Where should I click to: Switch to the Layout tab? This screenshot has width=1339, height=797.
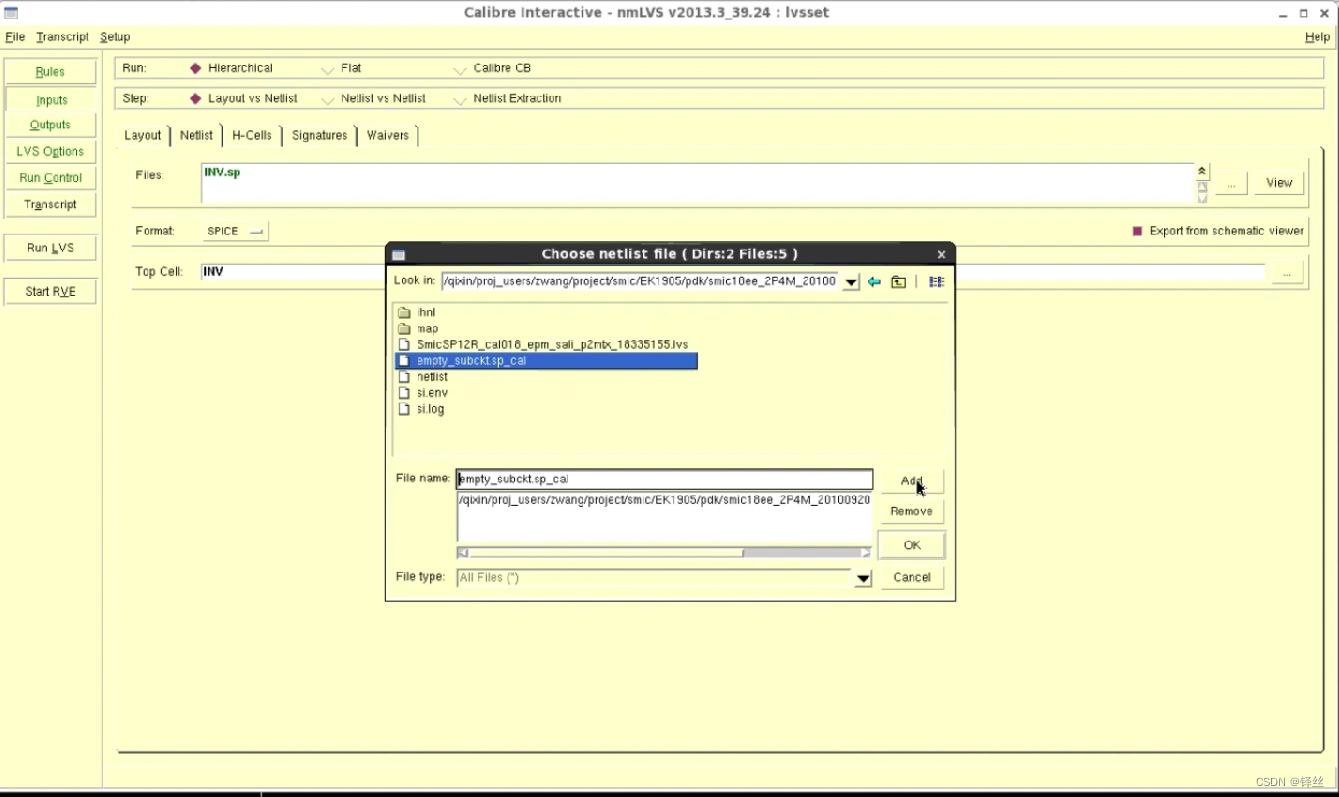point(143,135)
